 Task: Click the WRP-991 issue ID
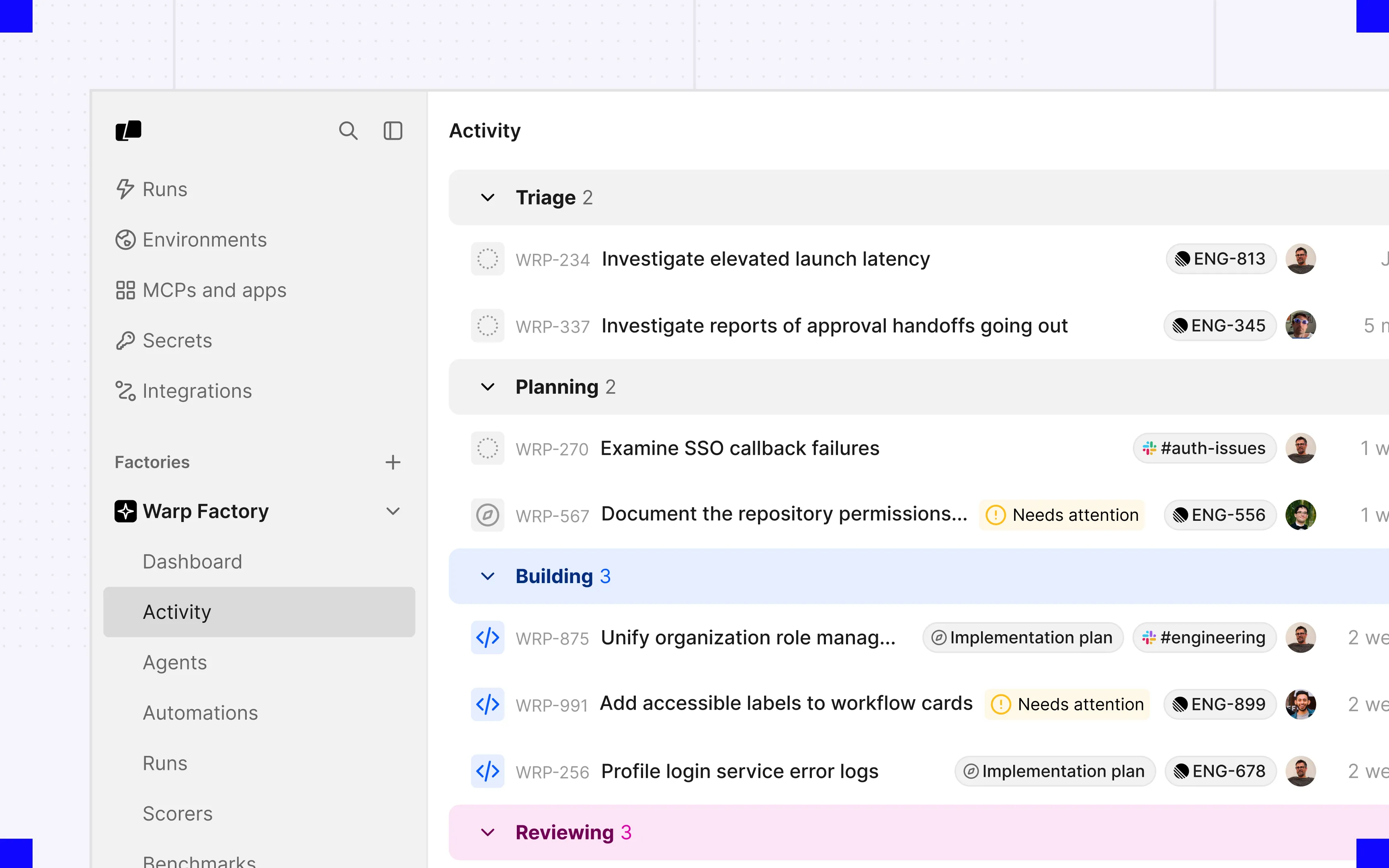pyautogui.click(x=551, y=706)
